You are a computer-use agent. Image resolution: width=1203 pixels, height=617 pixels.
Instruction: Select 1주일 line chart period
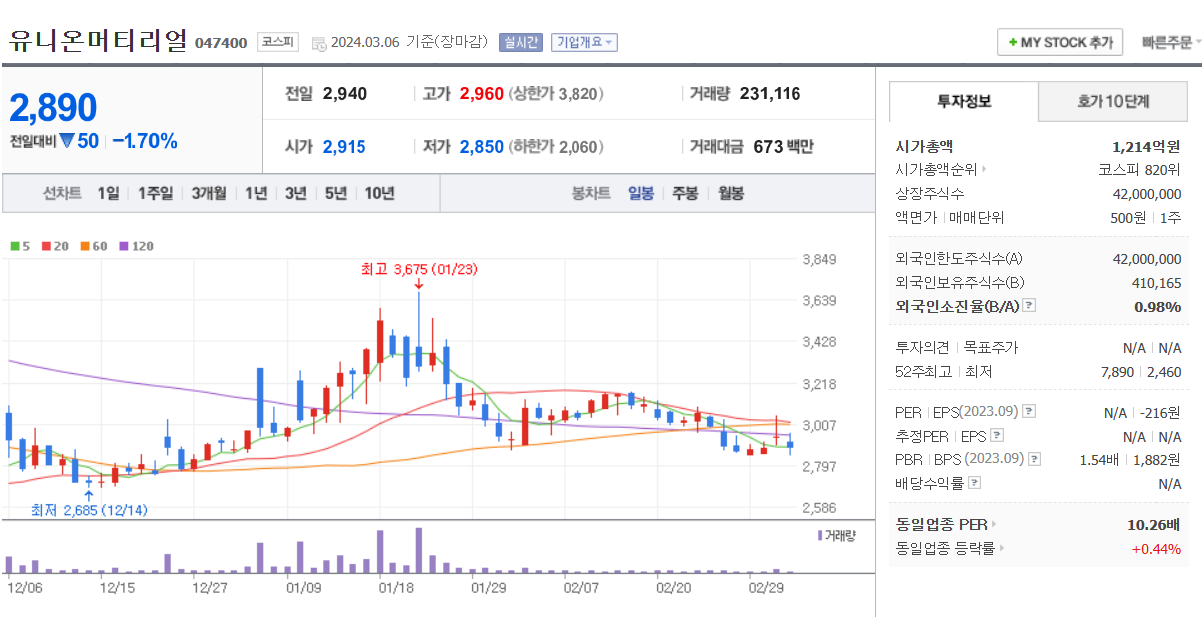pyautogui.click(x=156, y=194)
